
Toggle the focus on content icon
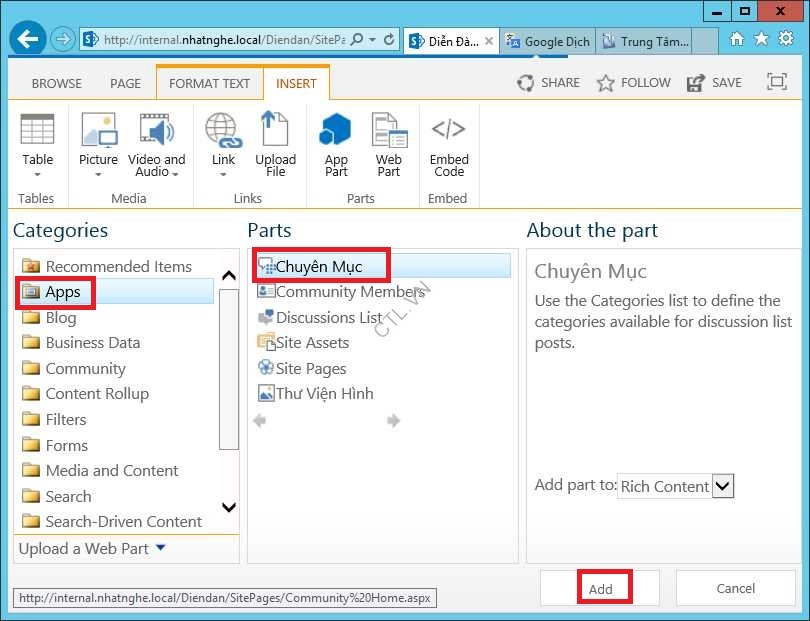pyautogui.click(x=776, y=83)
